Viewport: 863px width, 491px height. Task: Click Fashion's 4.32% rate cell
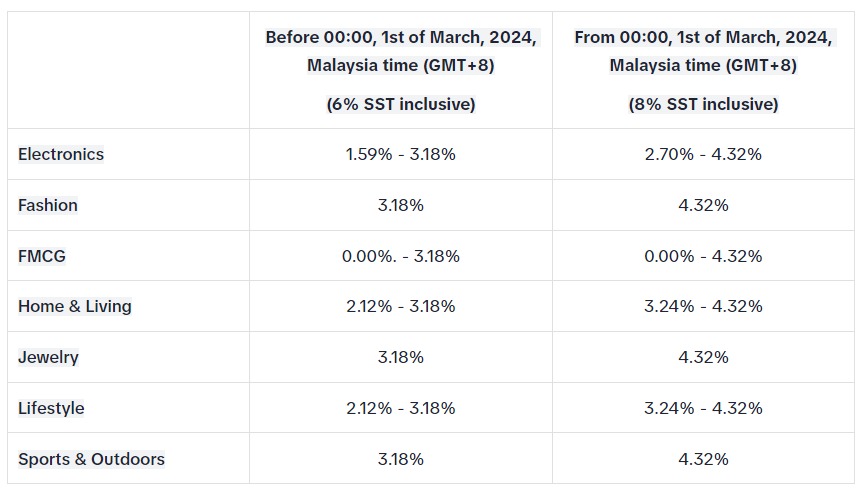point(703,205)
